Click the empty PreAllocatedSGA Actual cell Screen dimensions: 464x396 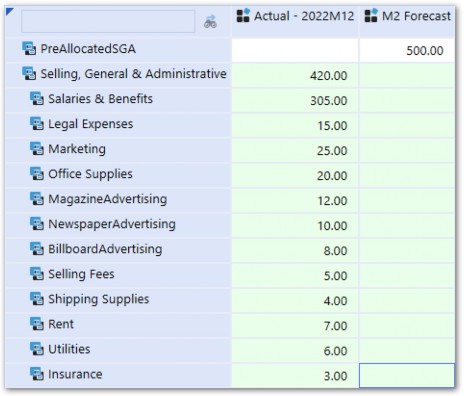295,50
